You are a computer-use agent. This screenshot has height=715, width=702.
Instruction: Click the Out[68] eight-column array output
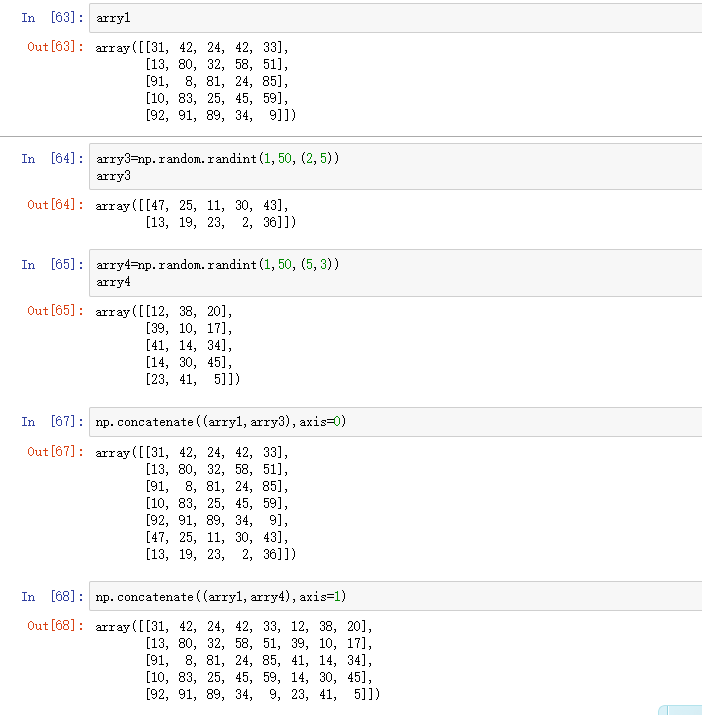tap(238, 660)
